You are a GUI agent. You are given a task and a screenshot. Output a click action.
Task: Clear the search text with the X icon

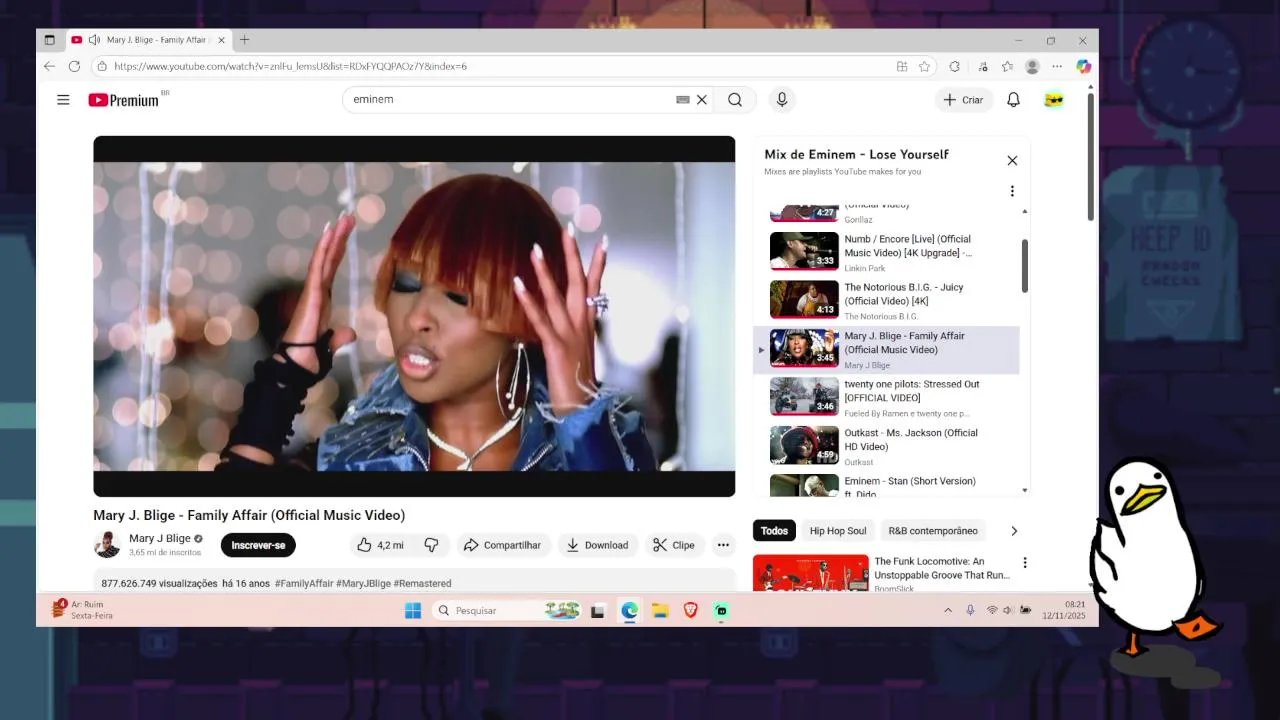click(x=702, y=100)
